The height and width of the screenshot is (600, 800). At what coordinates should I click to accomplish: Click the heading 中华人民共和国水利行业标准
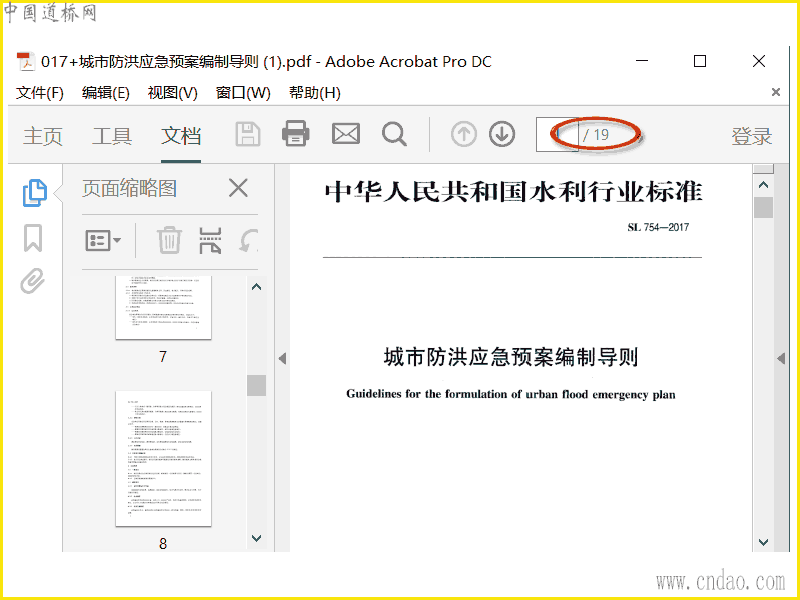point(514,192)
